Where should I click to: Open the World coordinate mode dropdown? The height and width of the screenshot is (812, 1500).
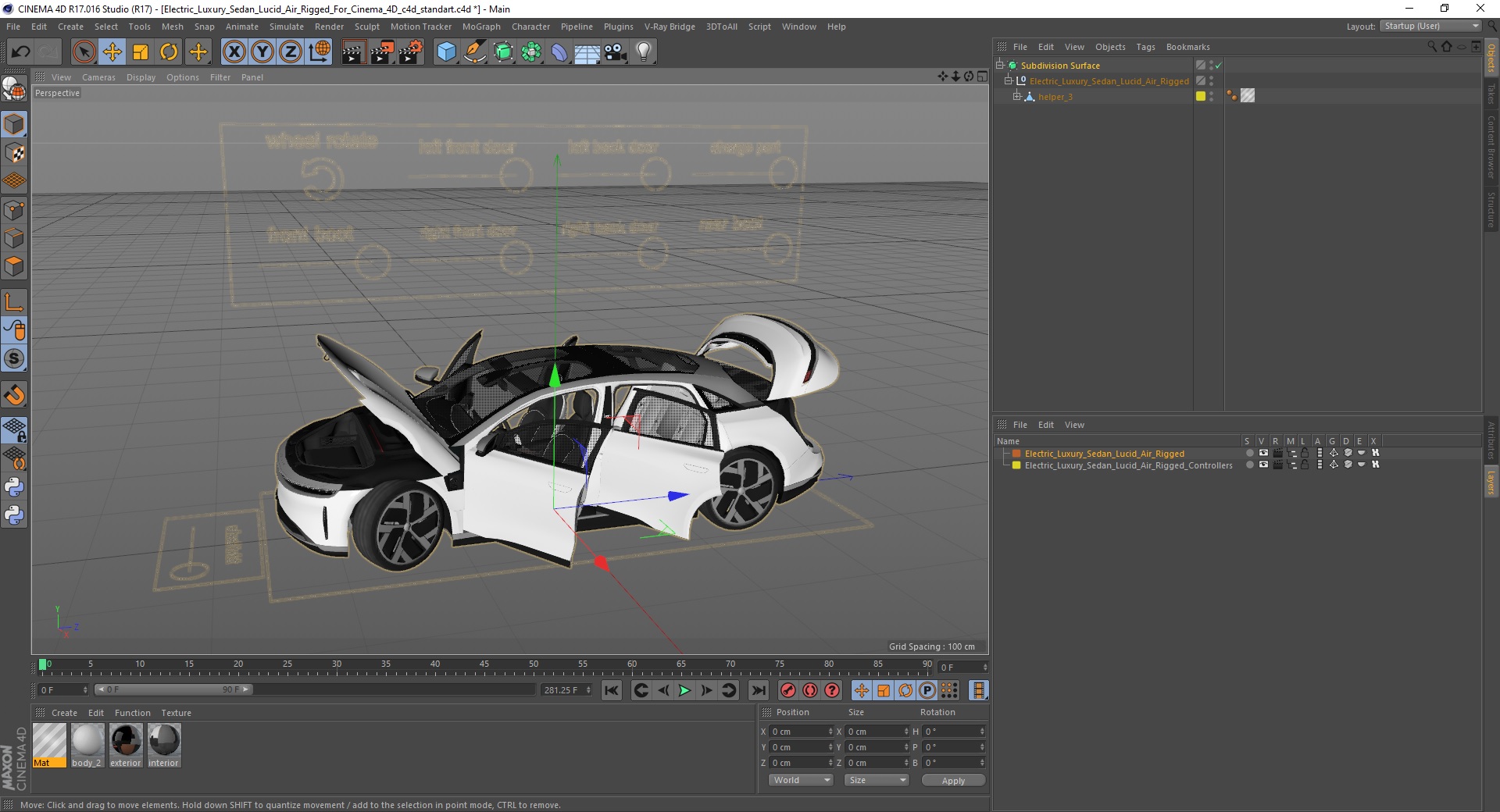click(801, 780)
